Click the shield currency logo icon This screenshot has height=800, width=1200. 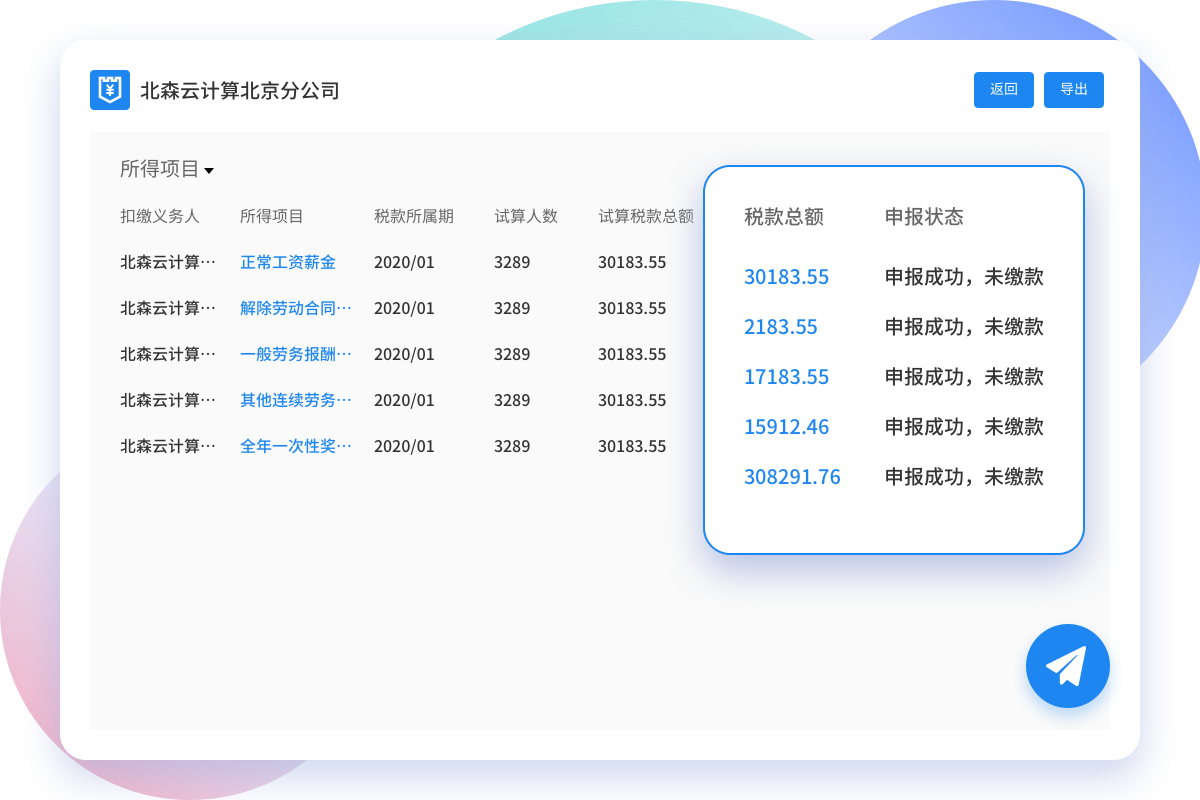(110, 89)
